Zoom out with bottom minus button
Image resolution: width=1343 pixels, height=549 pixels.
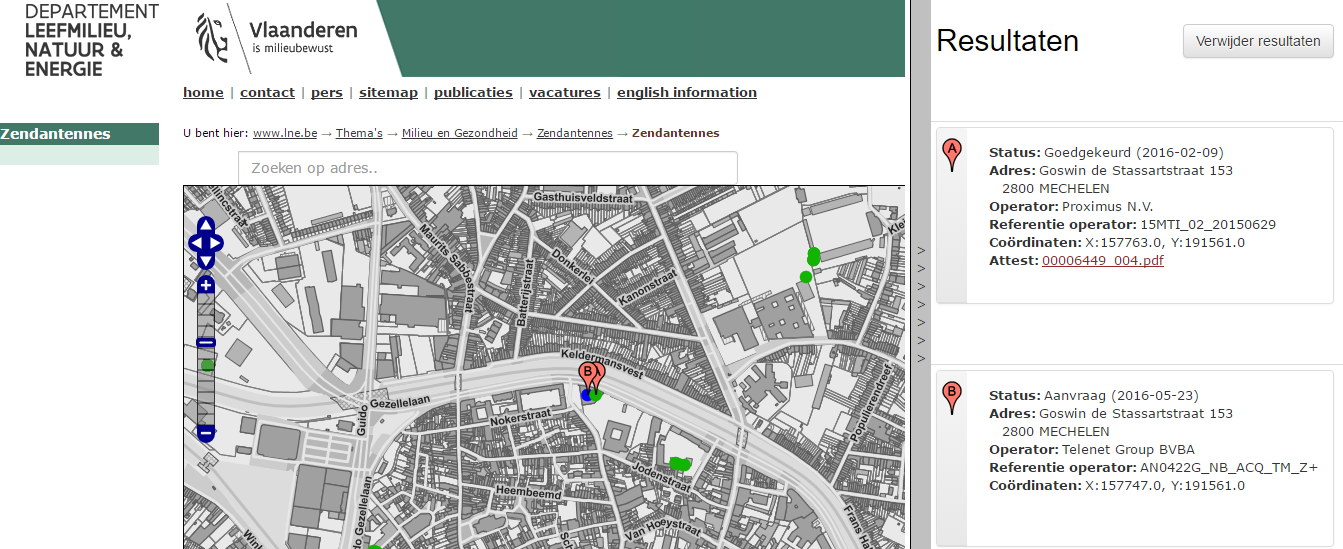pos(206,433)
